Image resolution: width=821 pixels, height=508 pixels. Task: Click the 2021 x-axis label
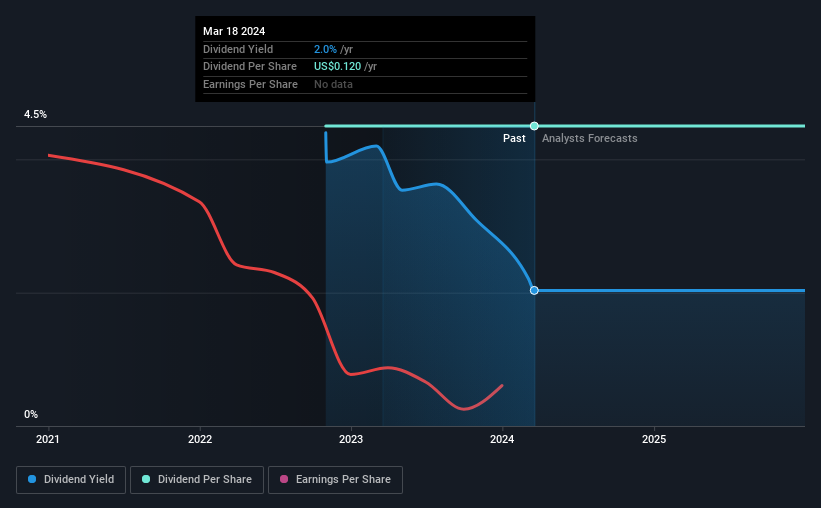click(x=48, y=439)
